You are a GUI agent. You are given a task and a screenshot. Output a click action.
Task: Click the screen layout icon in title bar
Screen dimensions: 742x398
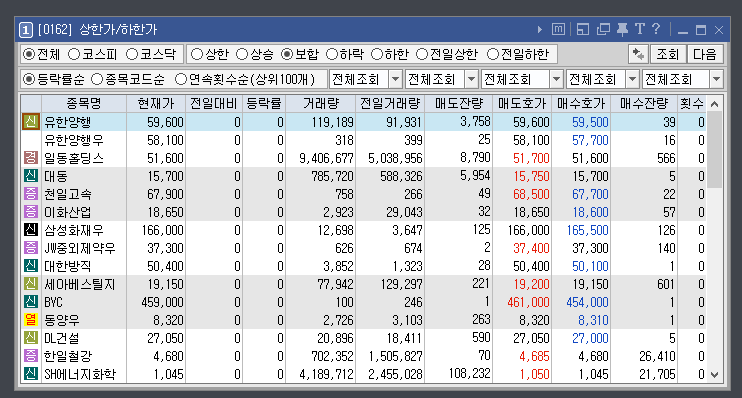point(583,29)
